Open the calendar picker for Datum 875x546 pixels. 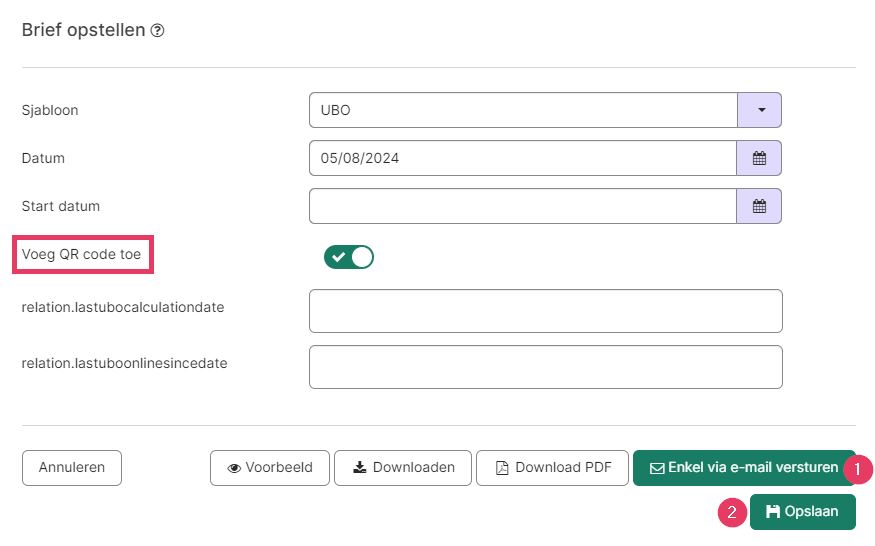(x=759, y=158)
